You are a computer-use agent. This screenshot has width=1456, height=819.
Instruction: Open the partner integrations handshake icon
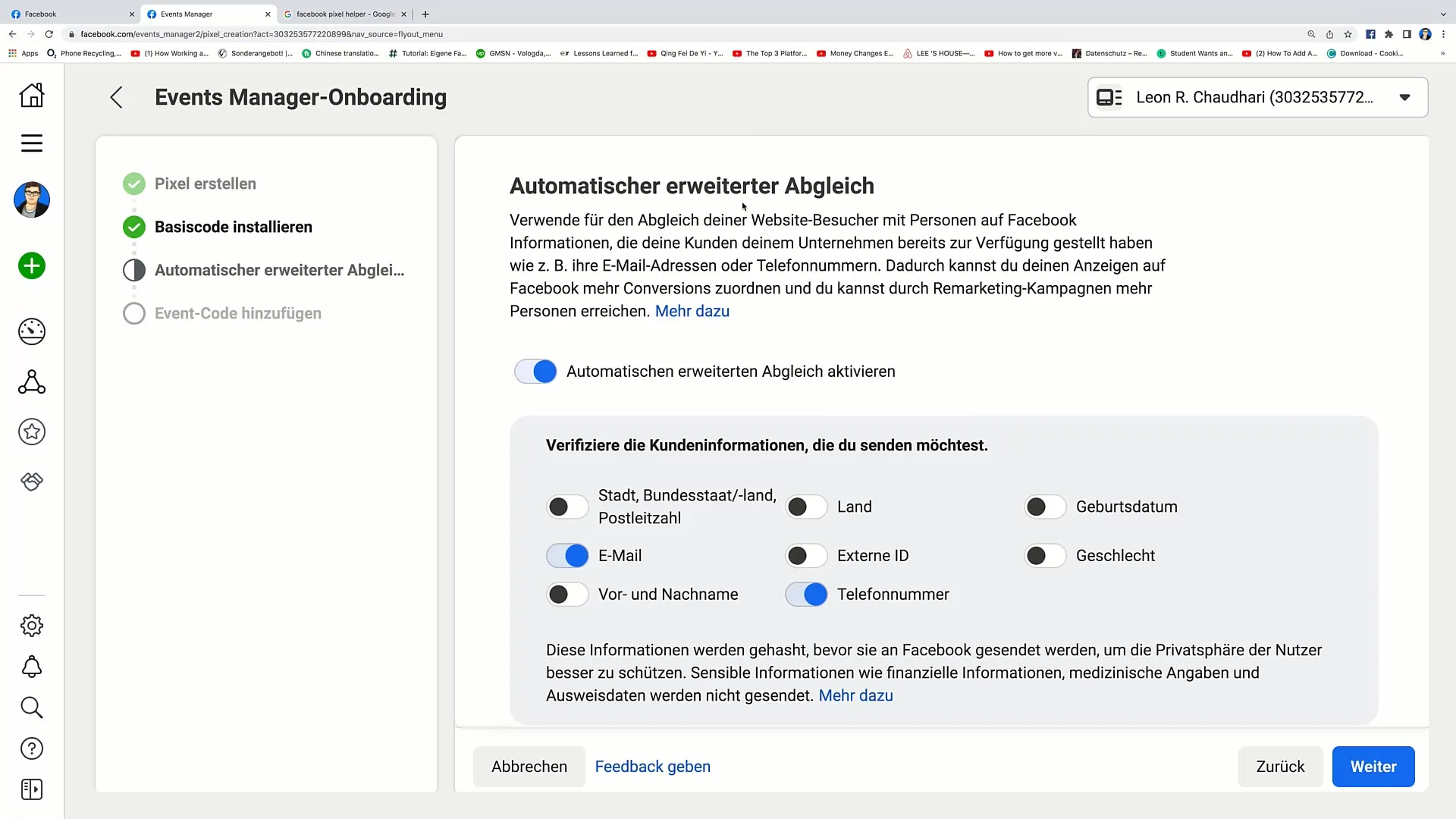tap(32, 482)
